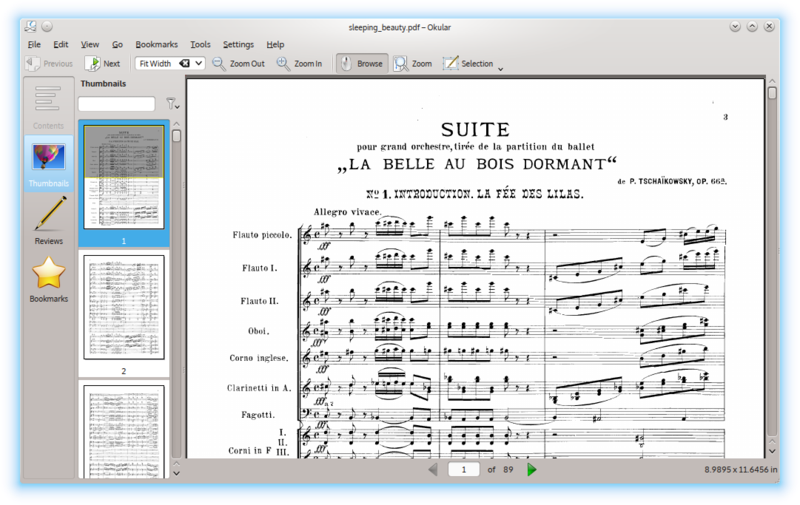Open the Go menu
The height and width of the screenshot is (505, 800).
(117, 44)
